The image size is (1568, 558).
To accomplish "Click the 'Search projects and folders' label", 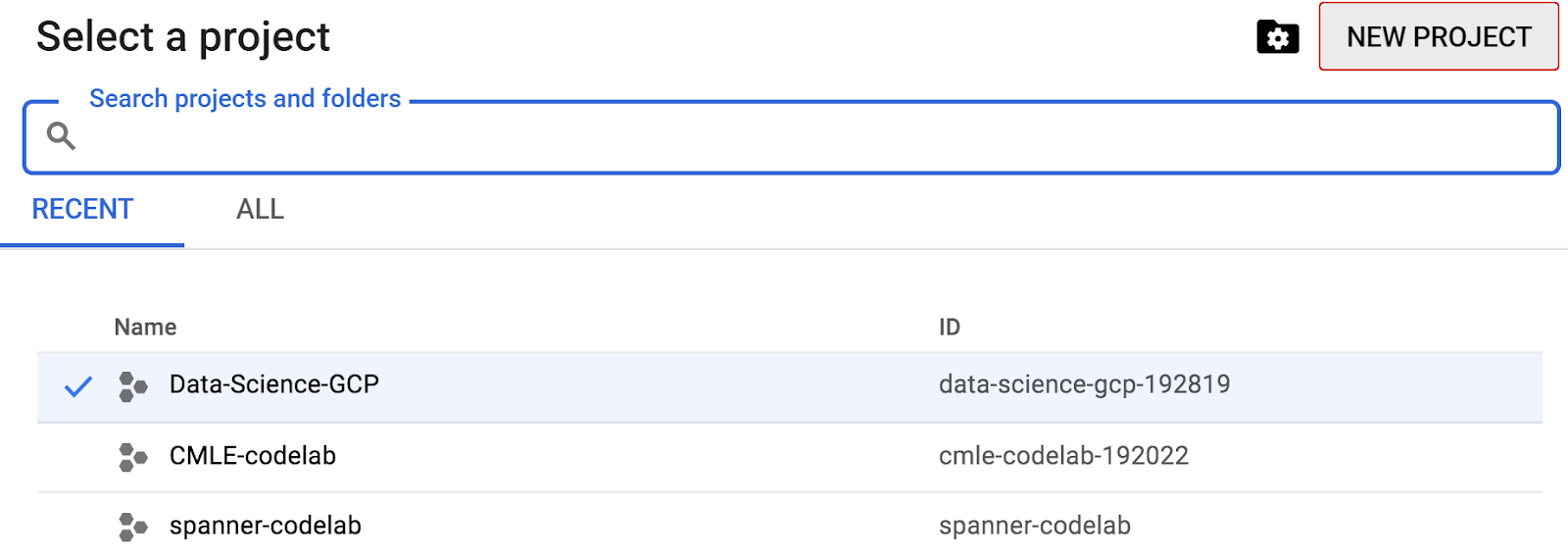I will [x=245, y=99].
